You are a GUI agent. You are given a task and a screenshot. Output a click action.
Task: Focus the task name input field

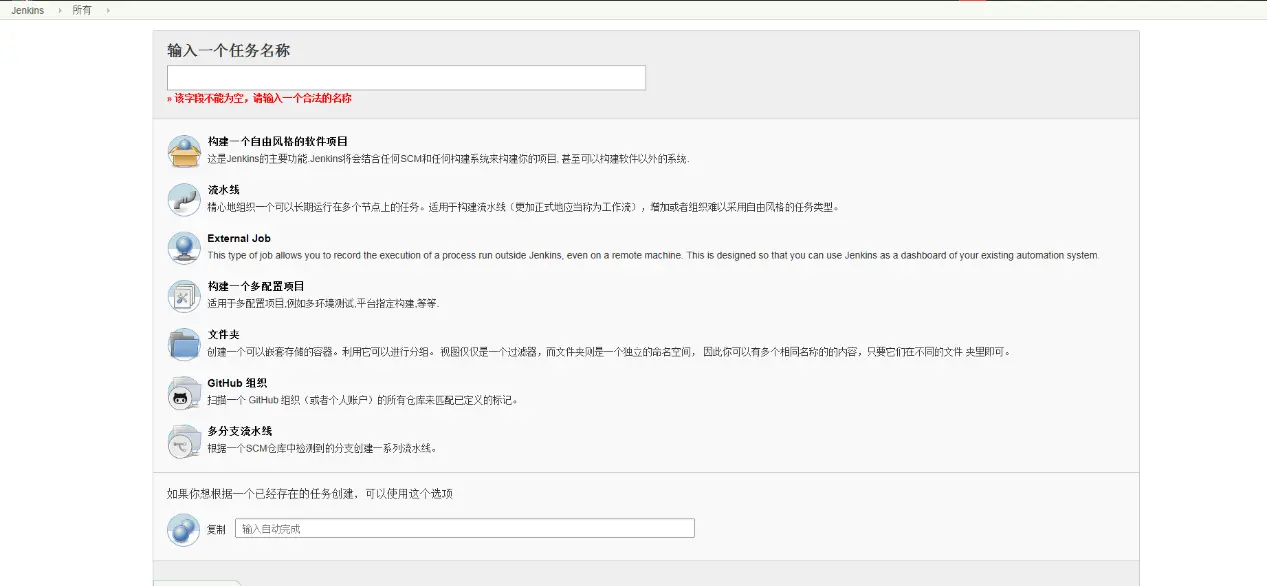coord(406,77)
